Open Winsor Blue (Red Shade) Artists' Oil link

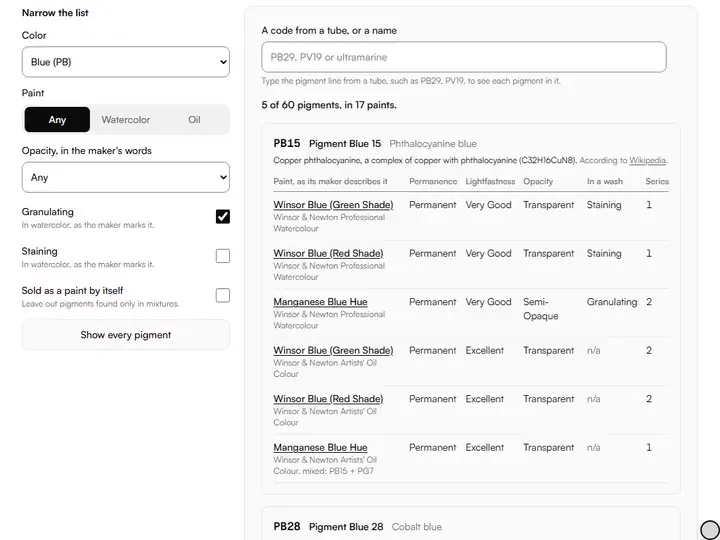coord(328,399)
